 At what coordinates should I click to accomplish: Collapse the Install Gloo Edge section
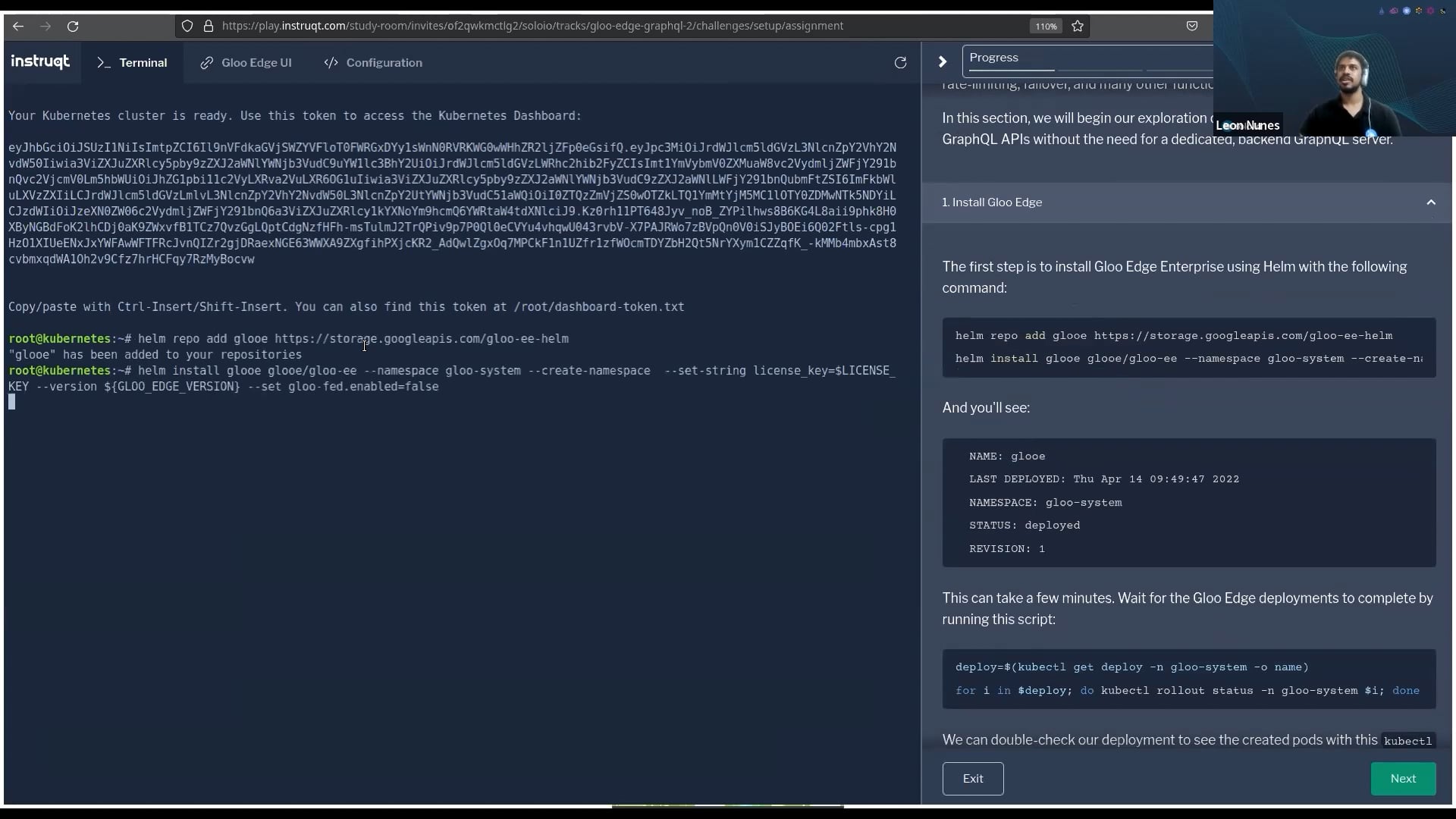coord(1430,202)
